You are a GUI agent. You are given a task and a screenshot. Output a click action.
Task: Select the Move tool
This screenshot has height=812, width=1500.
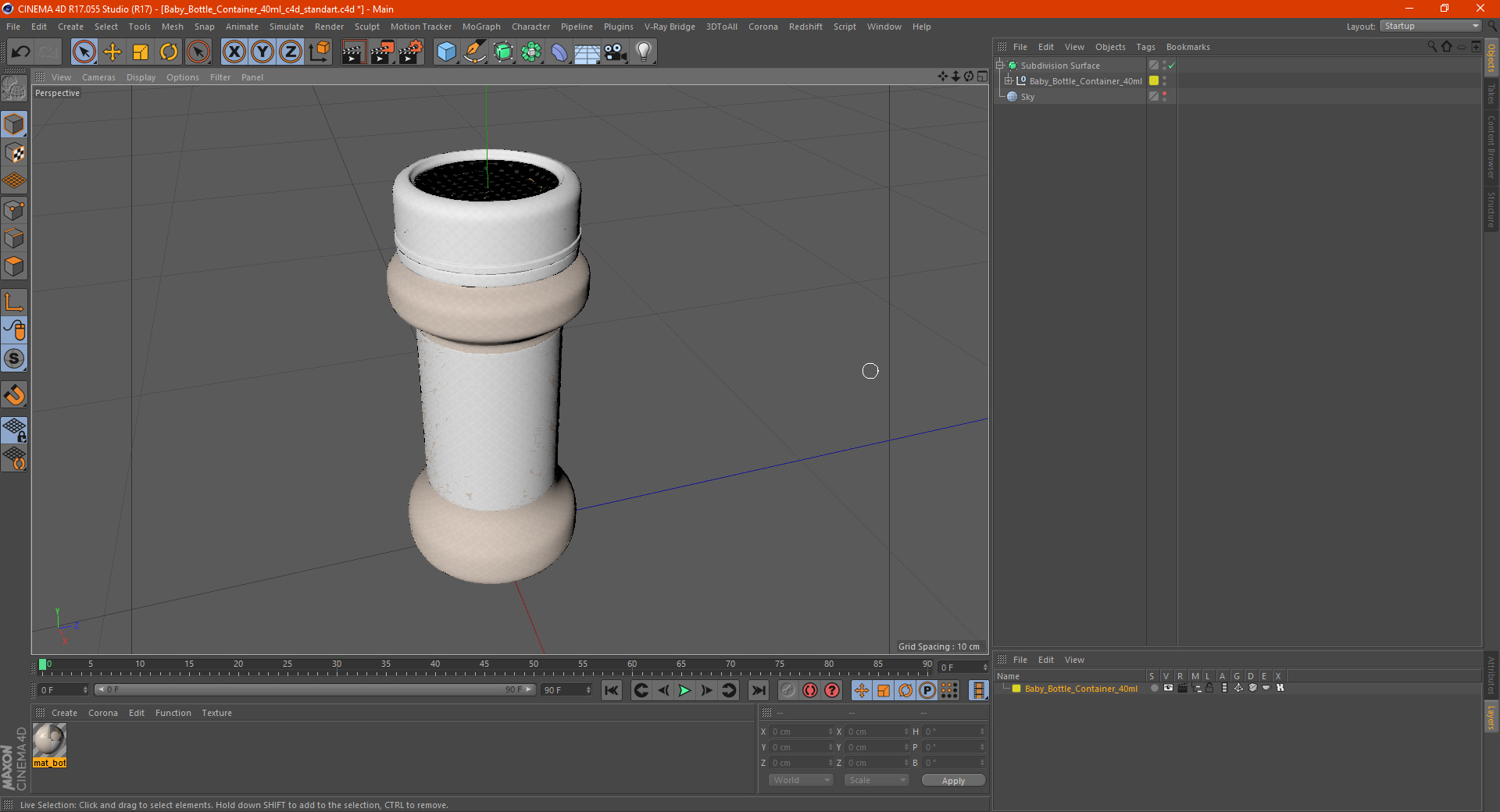pyautogui.click(x=112, y=52)
